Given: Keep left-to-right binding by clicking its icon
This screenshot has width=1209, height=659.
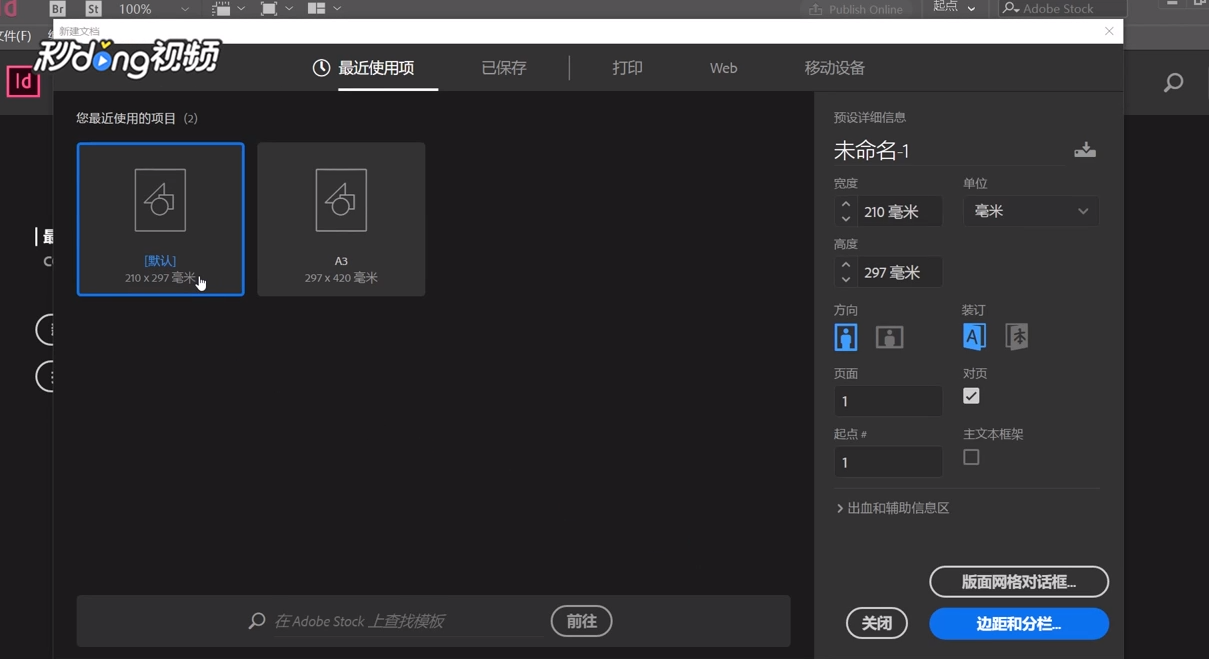Looking at the screenshot, I should [x=974, y=336].
